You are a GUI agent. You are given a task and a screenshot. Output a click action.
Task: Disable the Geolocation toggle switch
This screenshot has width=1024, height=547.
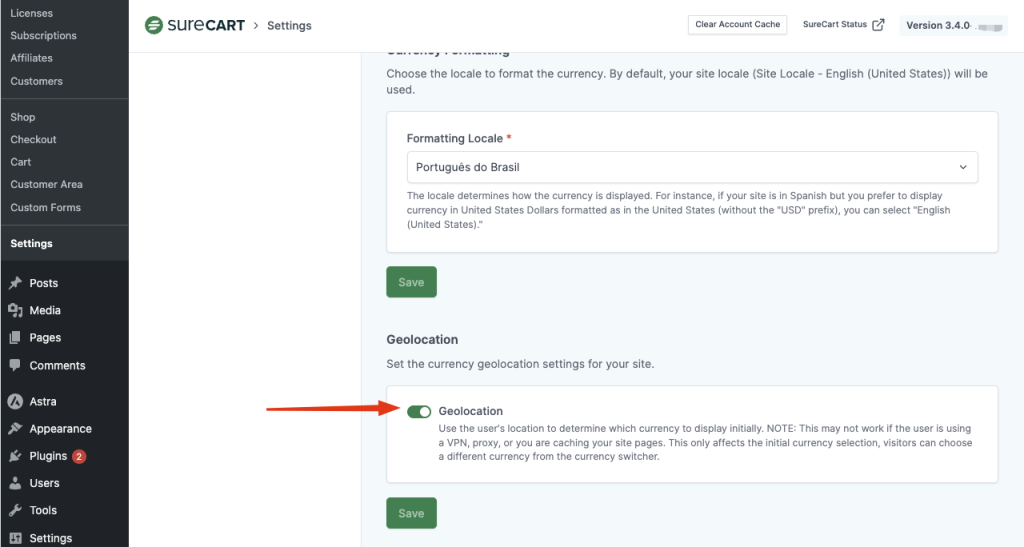coord(419,411)
